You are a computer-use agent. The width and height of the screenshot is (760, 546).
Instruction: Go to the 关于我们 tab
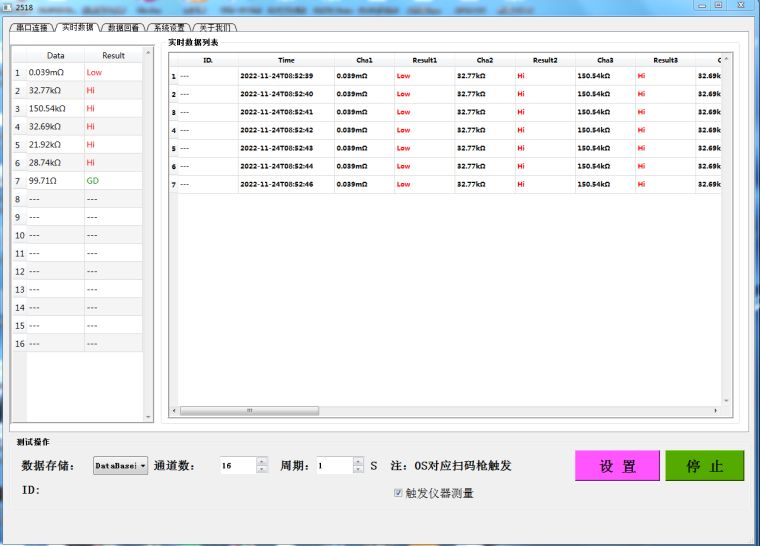(215, 28)
